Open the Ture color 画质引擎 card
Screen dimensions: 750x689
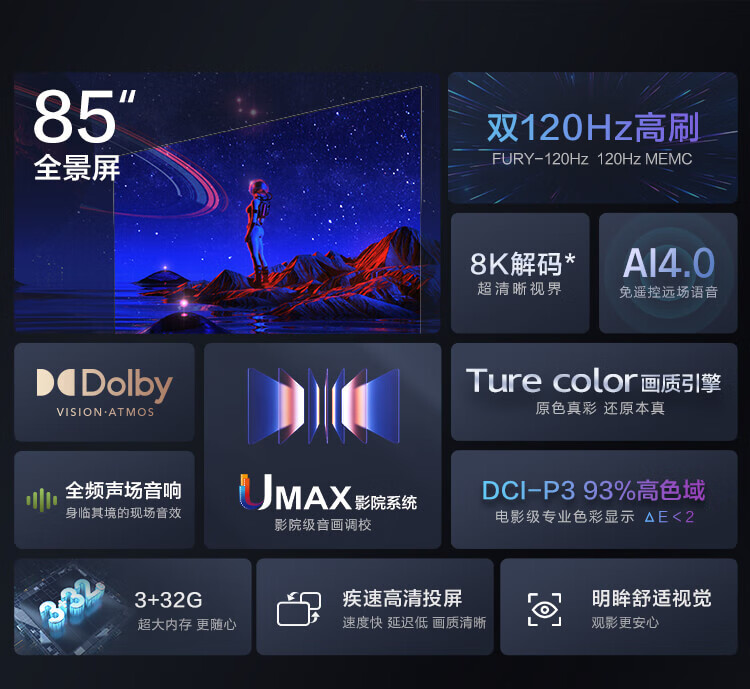pos(594,392)
